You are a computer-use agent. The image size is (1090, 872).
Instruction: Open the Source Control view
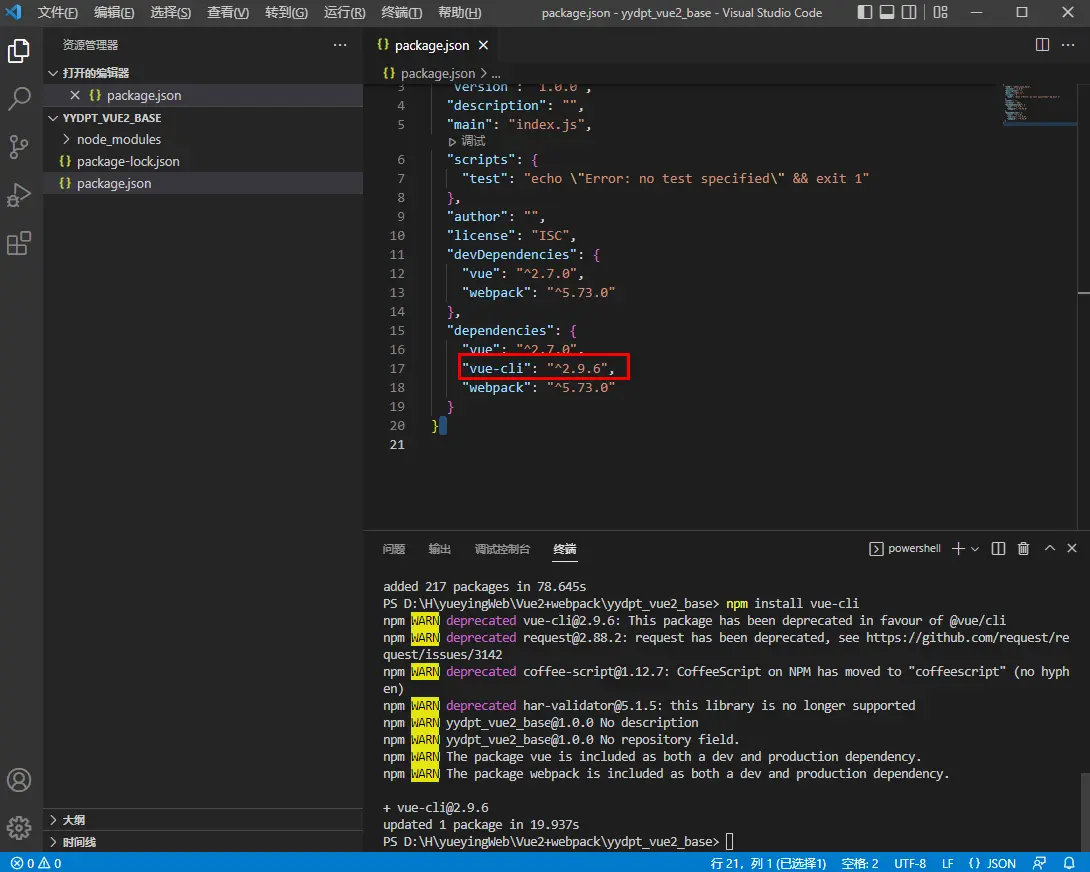tap(19, 147)
